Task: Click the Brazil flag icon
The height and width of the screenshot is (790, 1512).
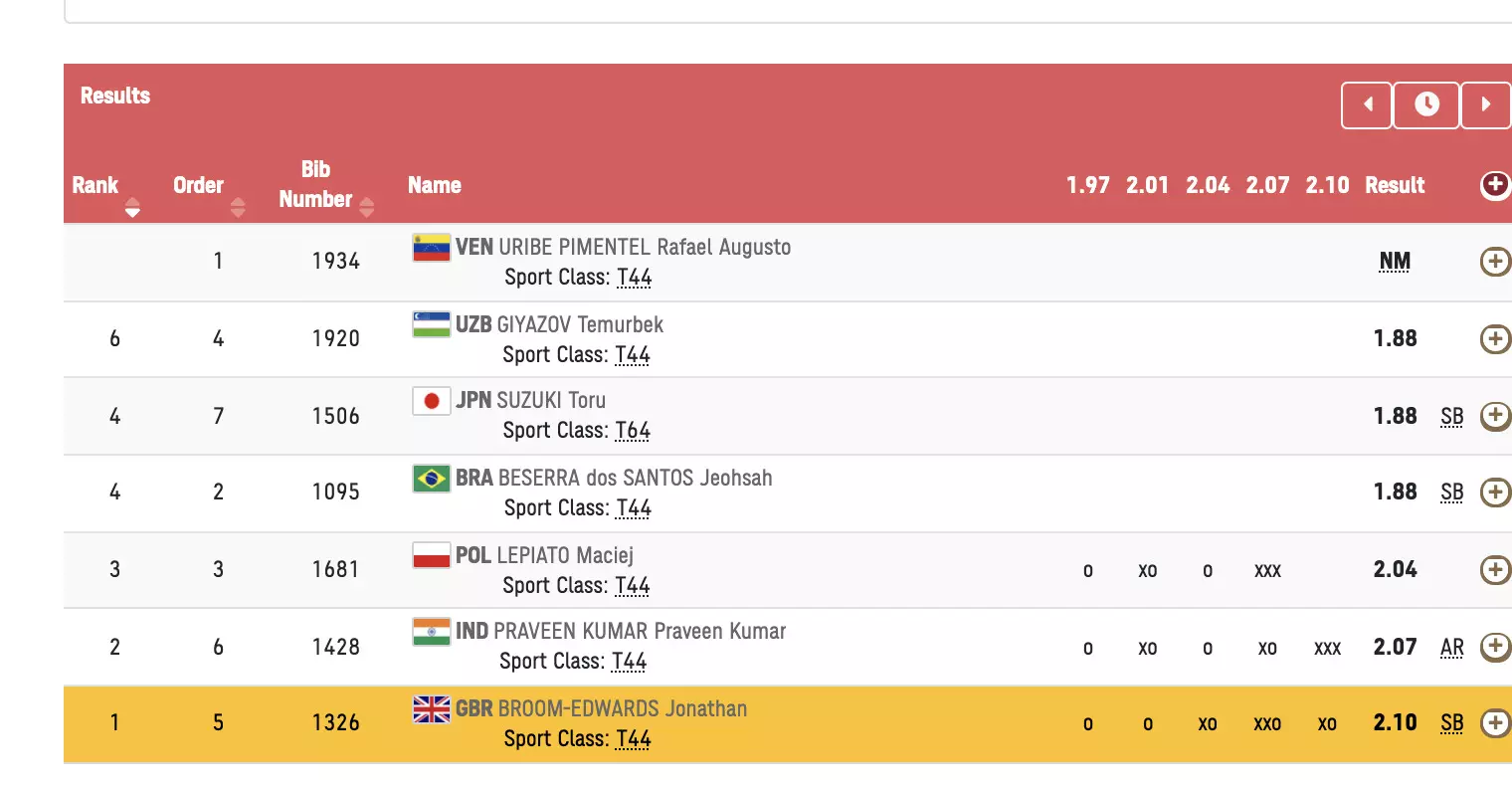Action: pos(432,479)
